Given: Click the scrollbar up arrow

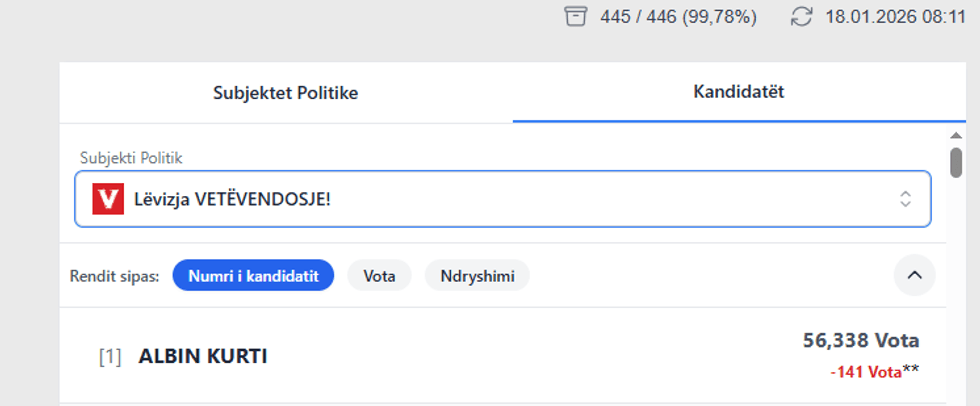Looking at the screenshot, I should [956, 135].
